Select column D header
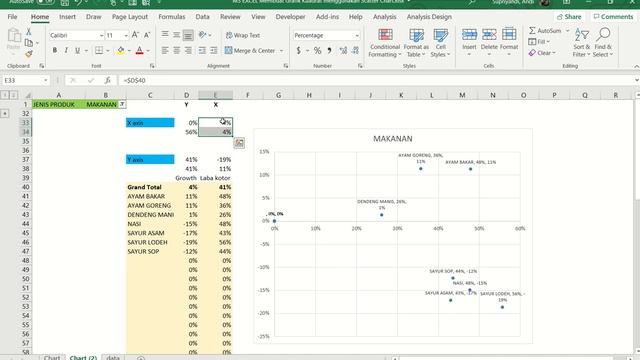The height and width of the screenshot is (360, 640). pyautogui.click(x=187, y=95)
